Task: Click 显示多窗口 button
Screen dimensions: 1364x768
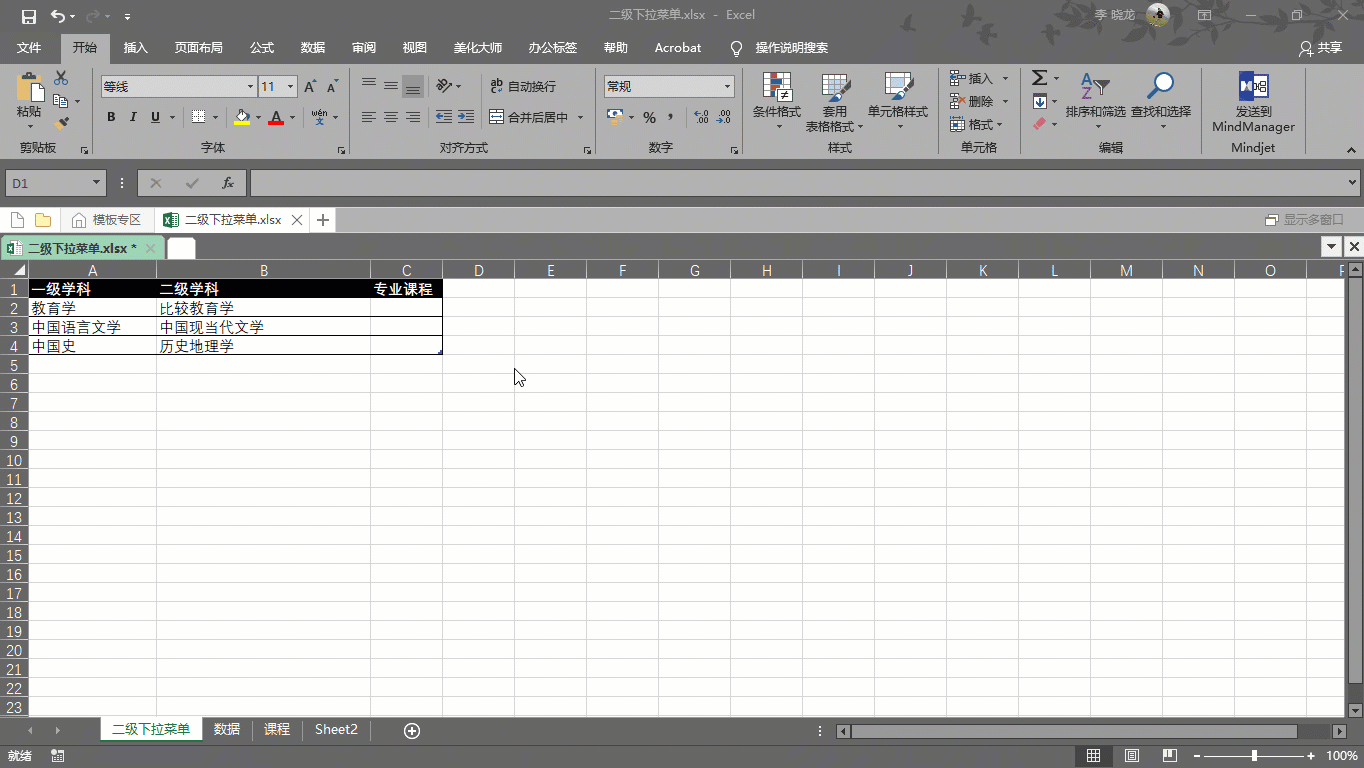Action: (x=1305, y=220)
